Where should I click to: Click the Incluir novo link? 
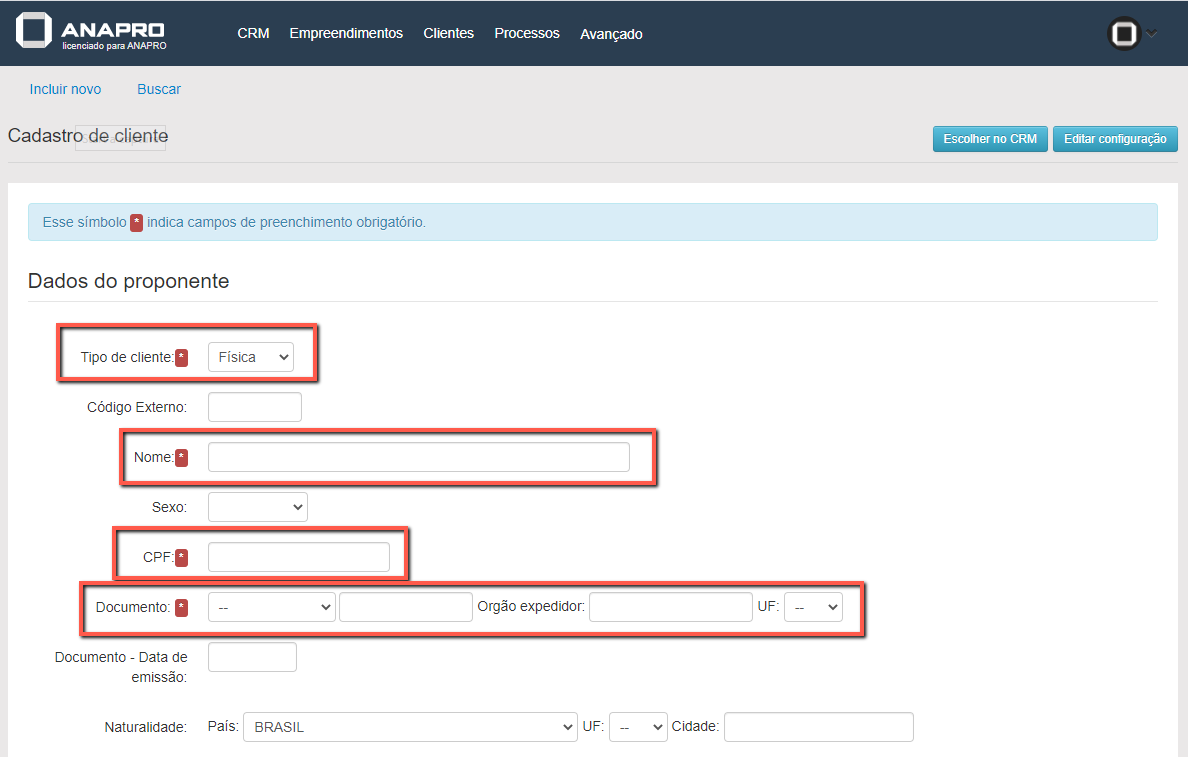pos(65,89)
